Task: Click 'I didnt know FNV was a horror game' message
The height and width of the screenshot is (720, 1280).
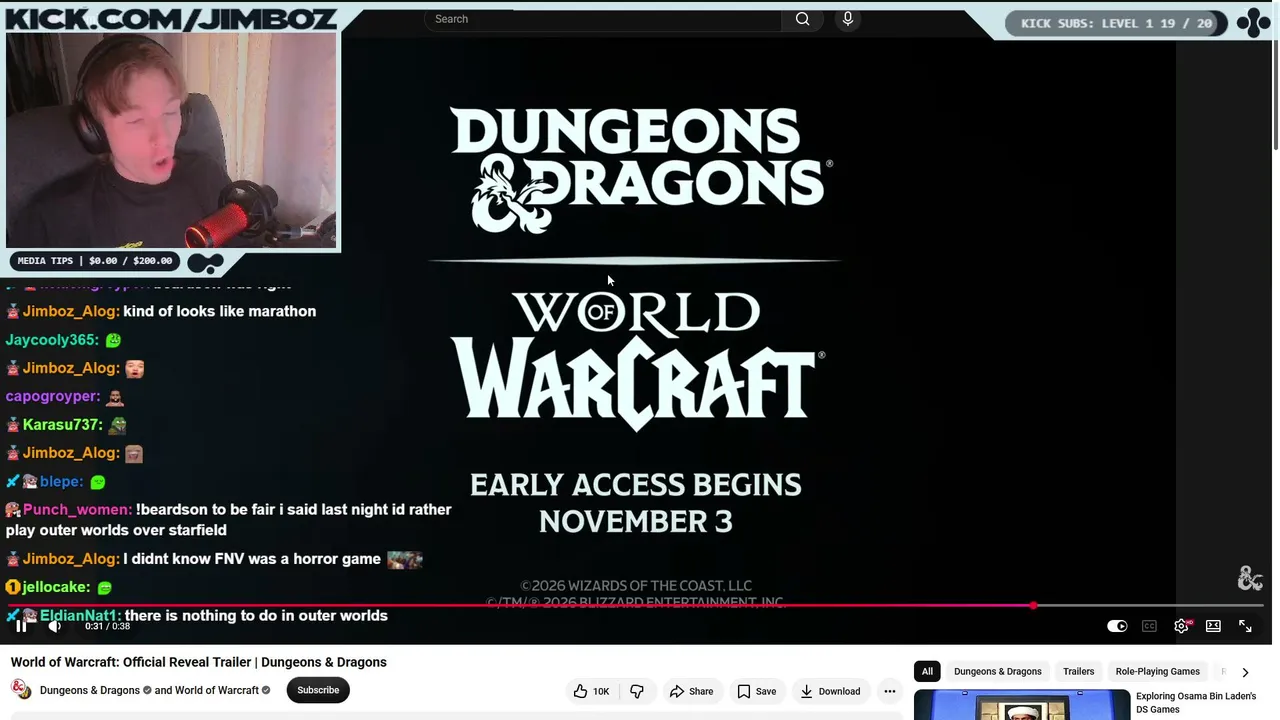Action: point(252,559)
